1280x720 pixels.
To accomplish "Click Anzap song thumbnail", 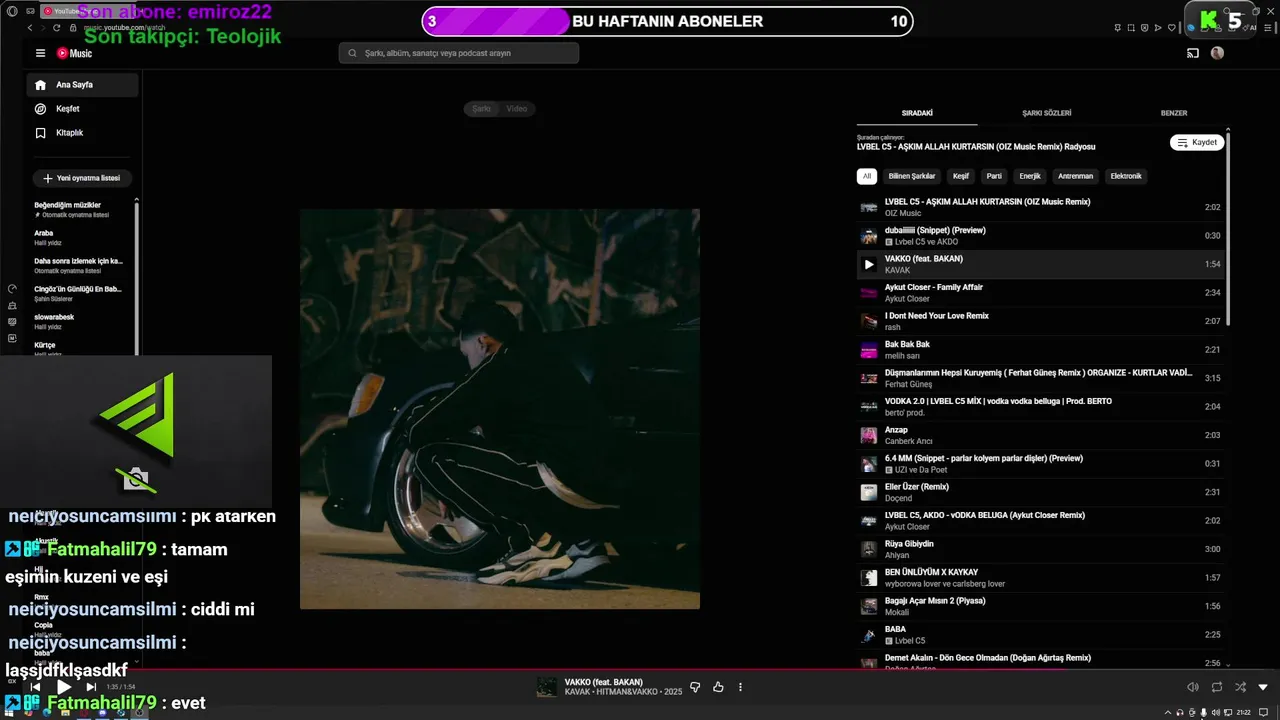I will point(869,436).
